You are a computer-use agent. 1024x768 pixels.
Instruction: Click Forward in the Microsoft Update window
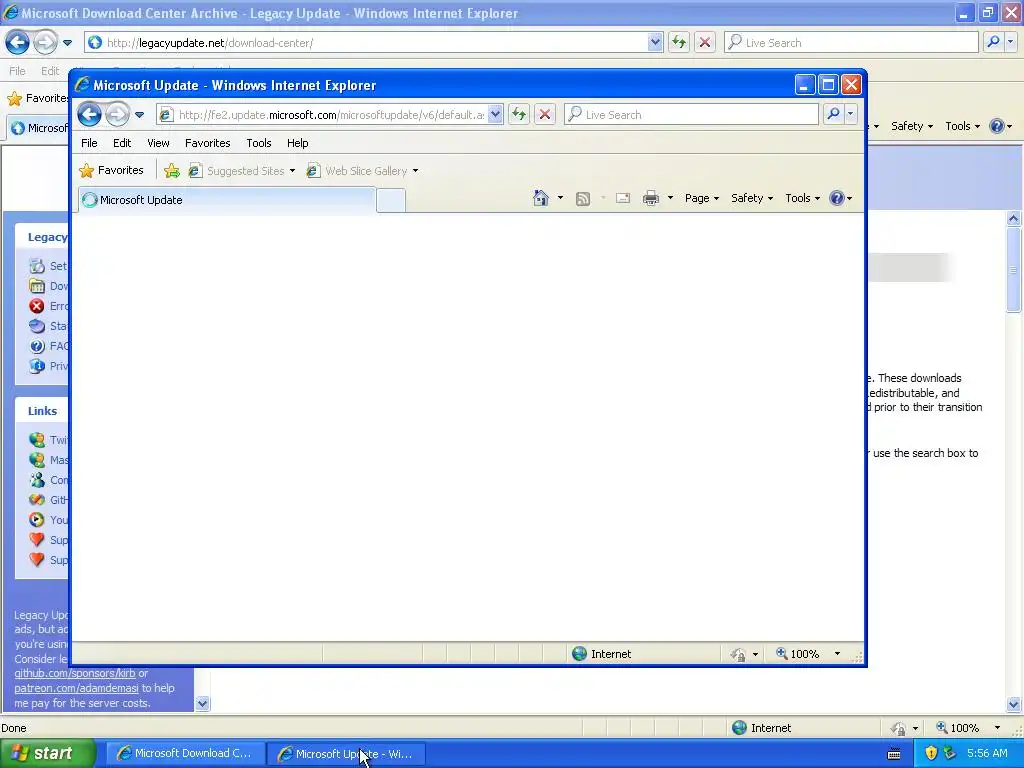click(x=118, y=115)
